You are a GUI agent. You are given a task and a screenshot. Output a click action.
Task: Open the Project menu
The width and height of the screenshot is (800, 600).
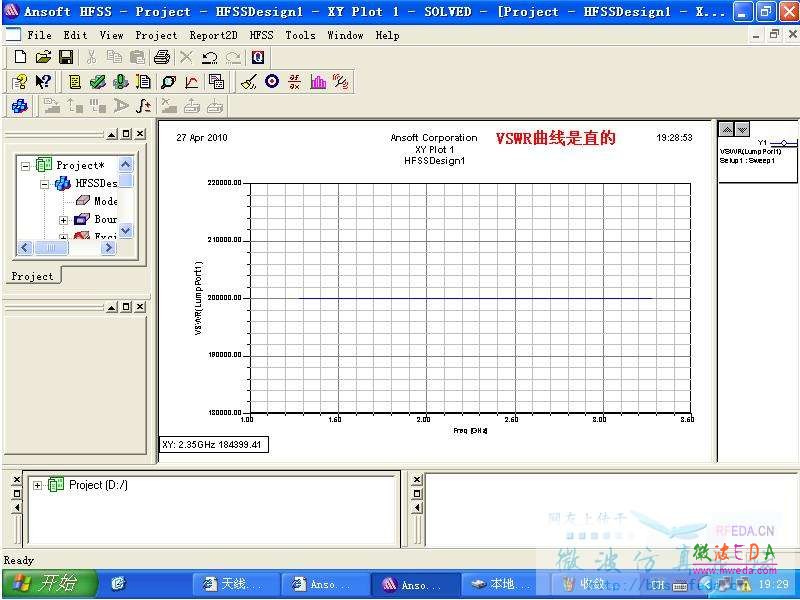point(156,35)
